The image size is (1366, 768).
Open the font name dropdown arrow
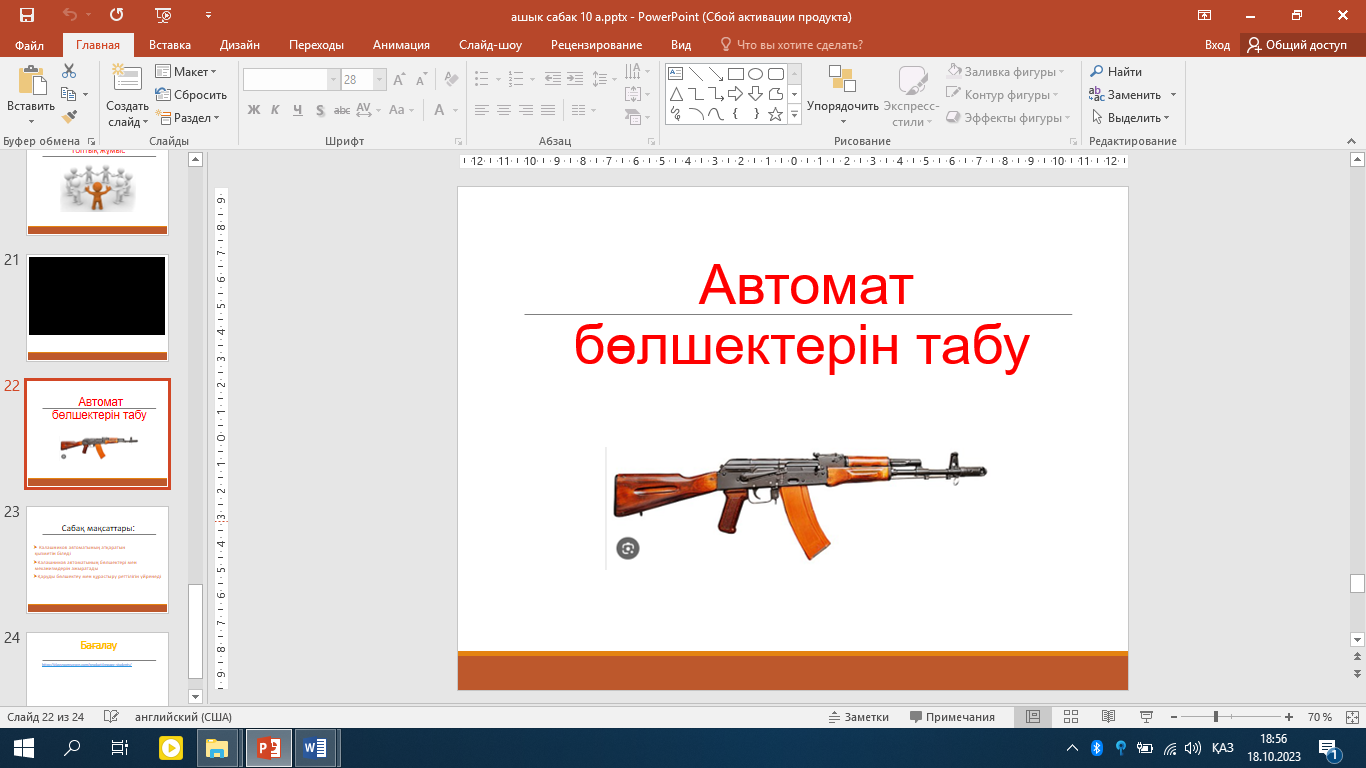pyautogui.click(x=334, y=80)
